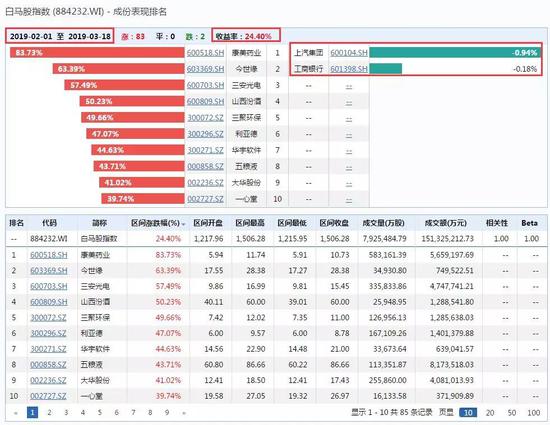Click 康美药业 name in table row 1
The width and height of the screenshot is (550, 425).
click(x=95, y=255)
